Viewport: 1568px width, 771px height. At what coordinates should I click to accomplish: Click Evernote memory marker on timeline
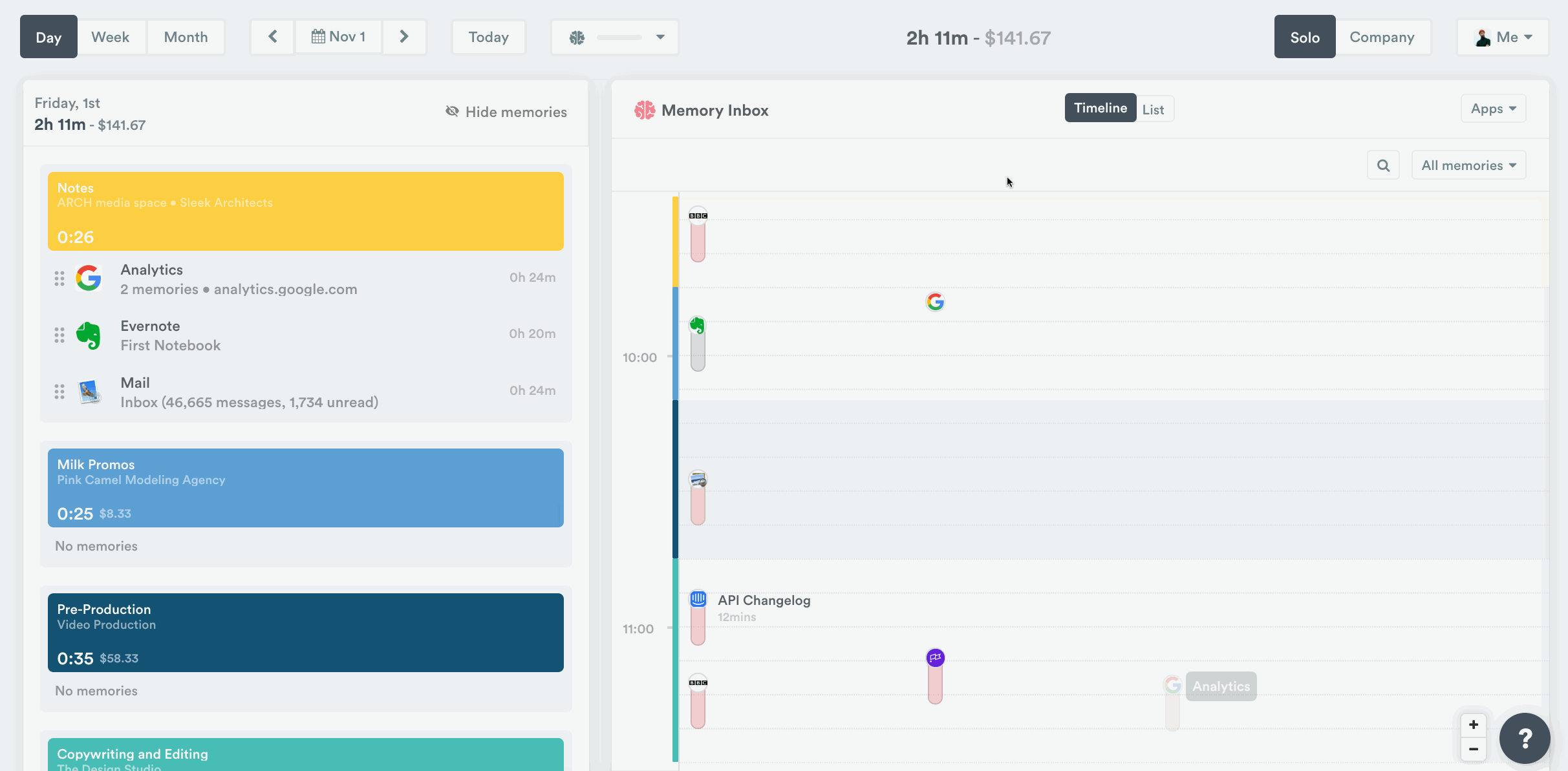[698, 325]
